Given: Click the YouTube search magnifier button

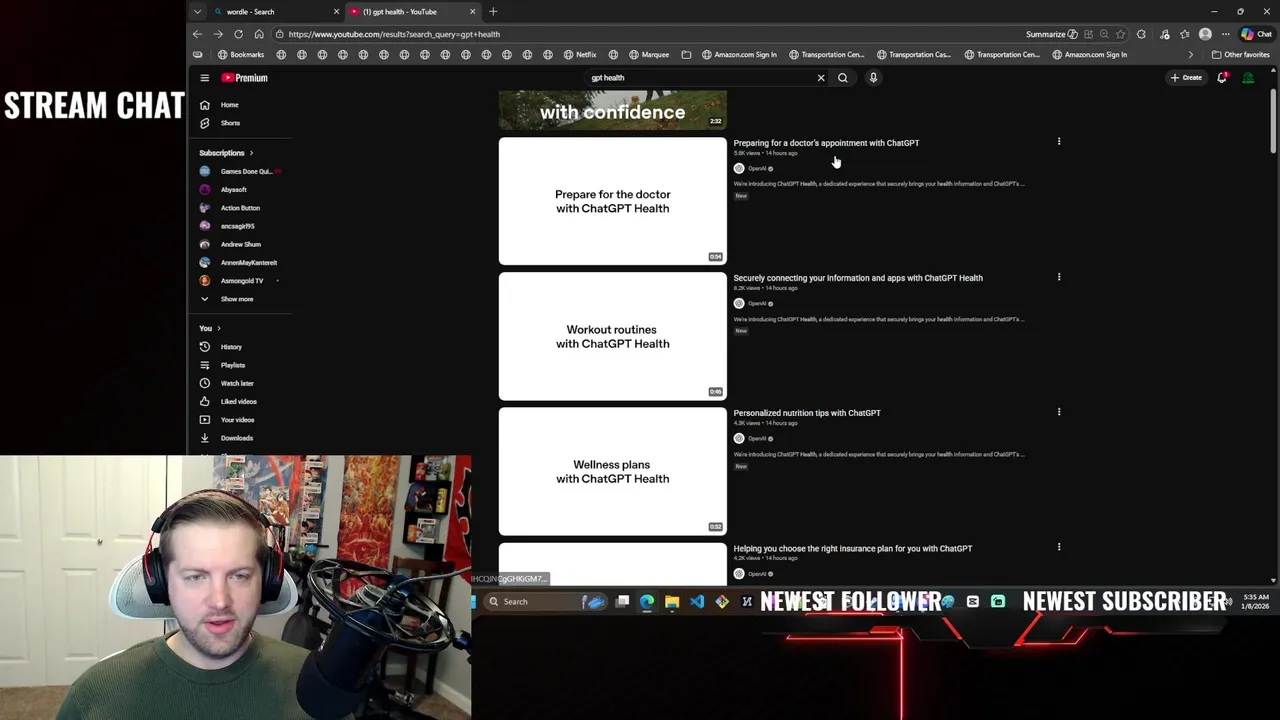Looking at the screenshot, I should point(843,78).
